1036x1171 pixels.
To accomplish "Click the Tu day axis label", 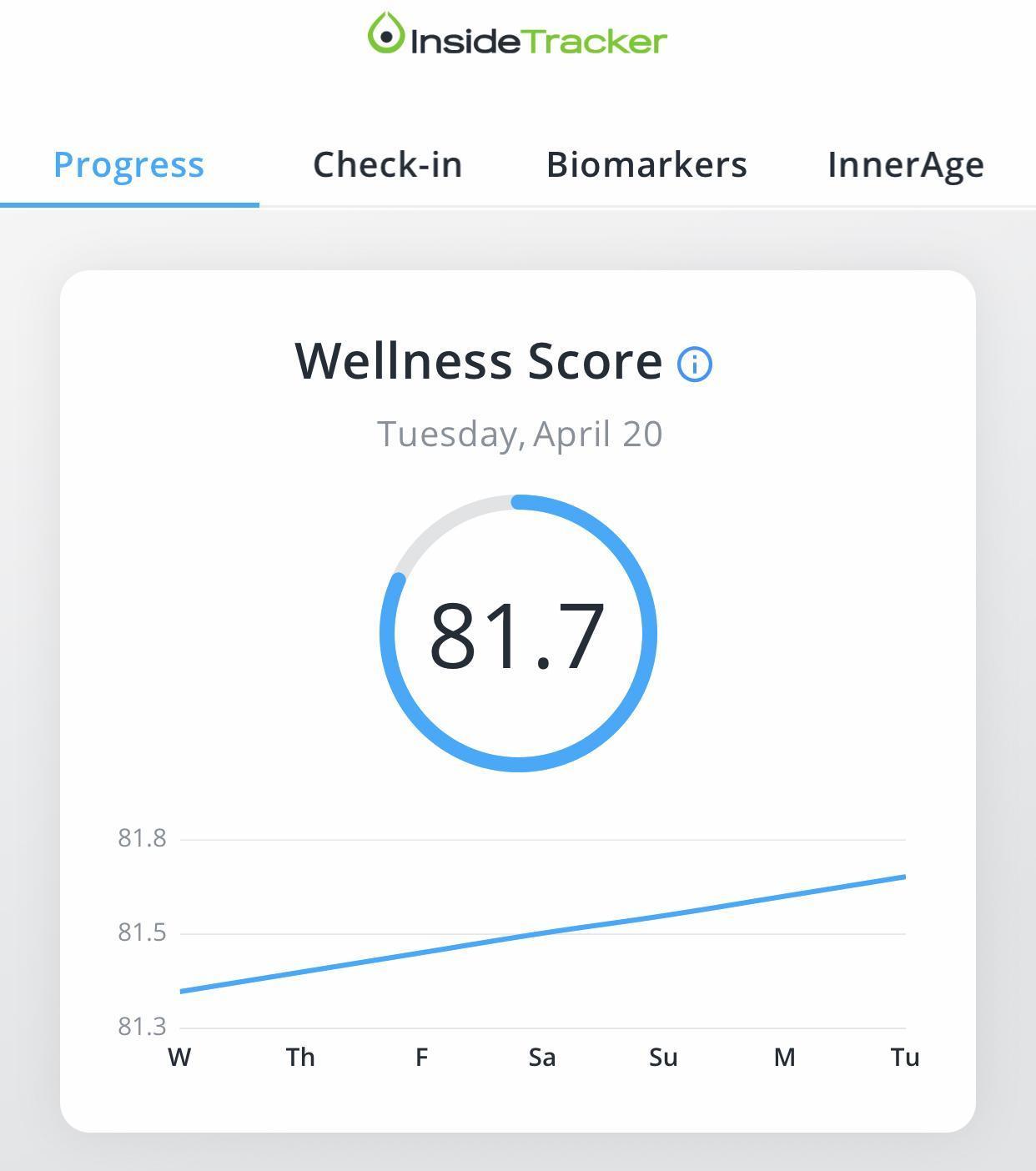I will (905, 1058).
